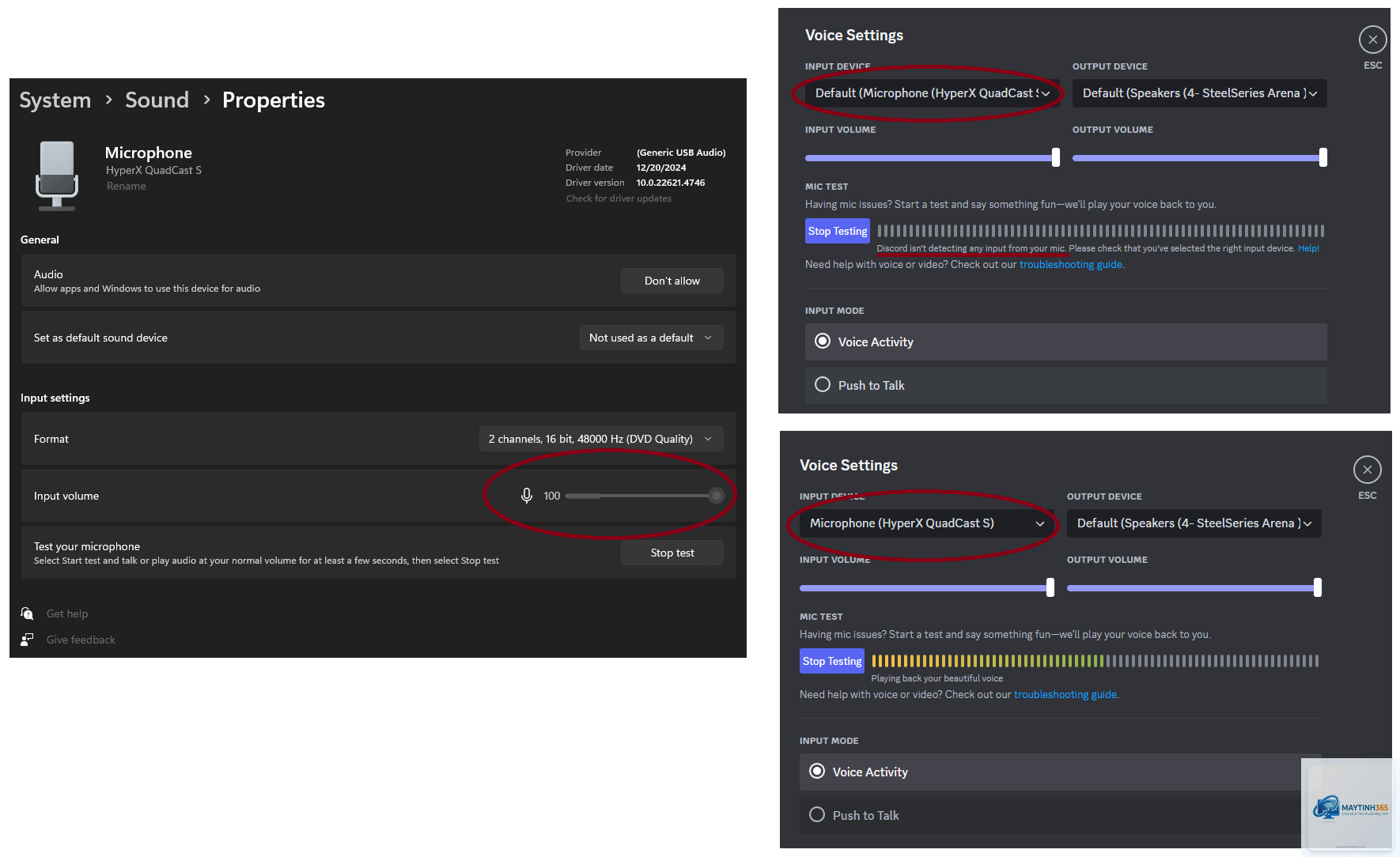The height and width of the screenshot is (857, 1400).
Task: Click Stop Testing in the lower Voice Settings
Action: pos(832,661)
